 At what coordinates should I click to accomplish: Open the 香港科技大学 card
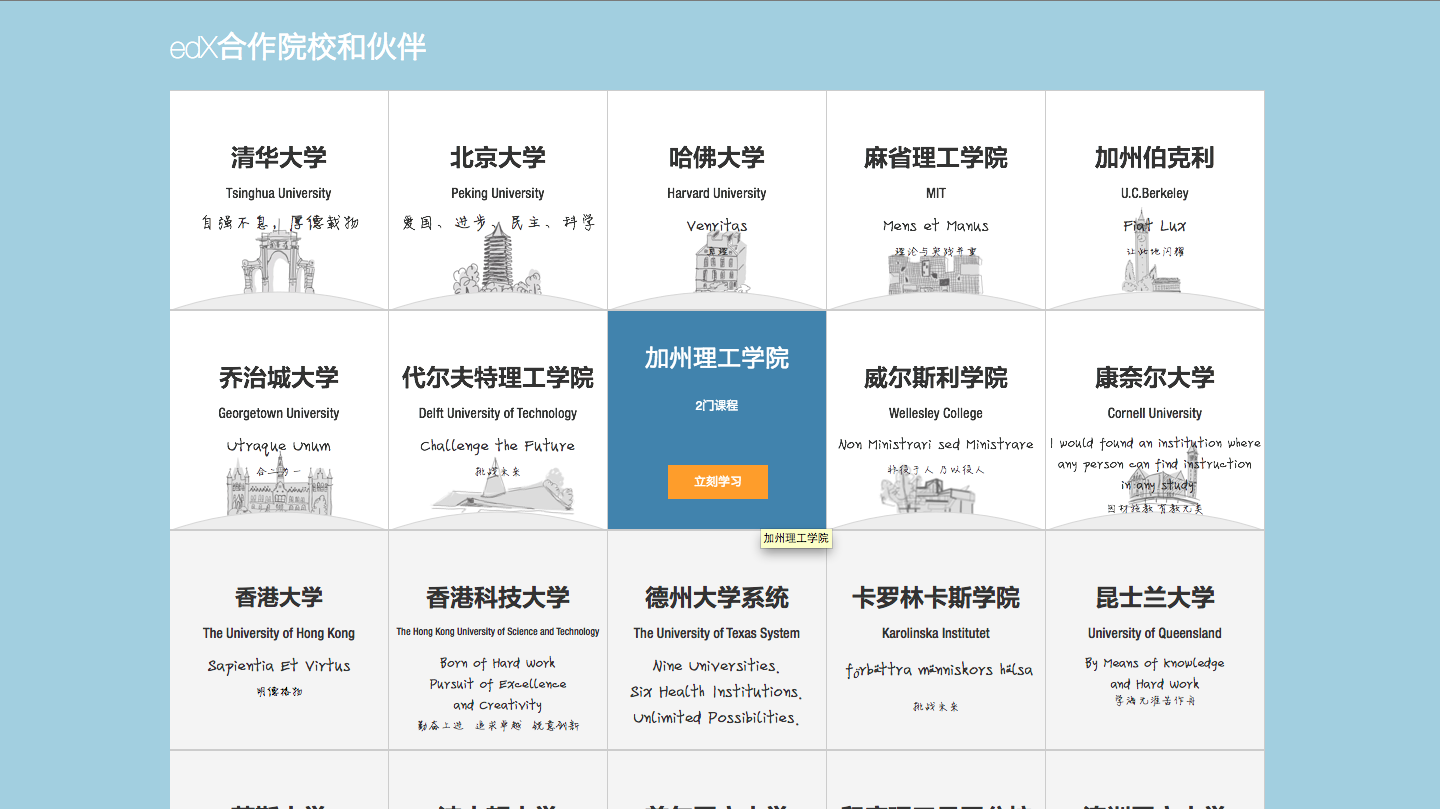click(498, 640)
